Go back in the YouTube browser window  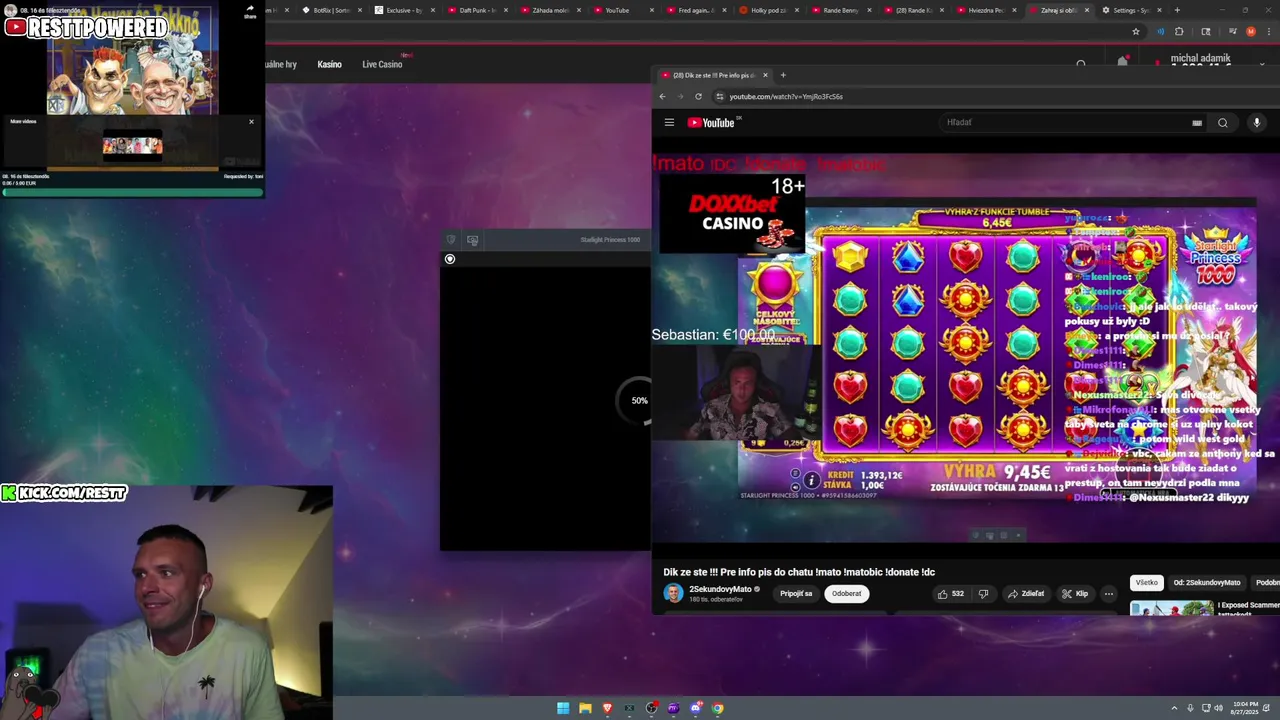(661, 97)
